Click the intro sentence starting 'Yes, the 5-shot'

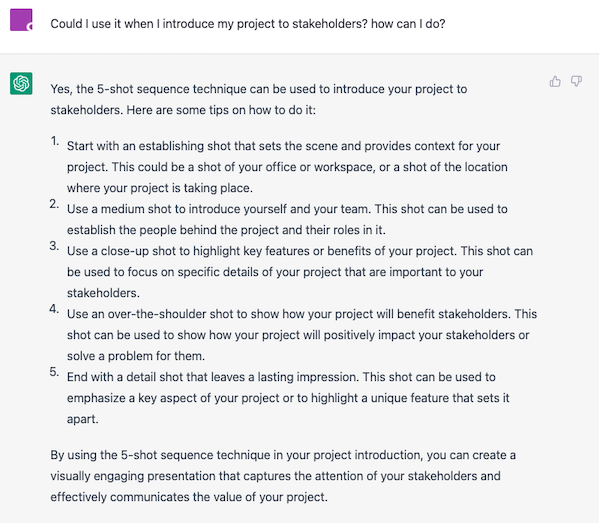[x=259, y=99]
